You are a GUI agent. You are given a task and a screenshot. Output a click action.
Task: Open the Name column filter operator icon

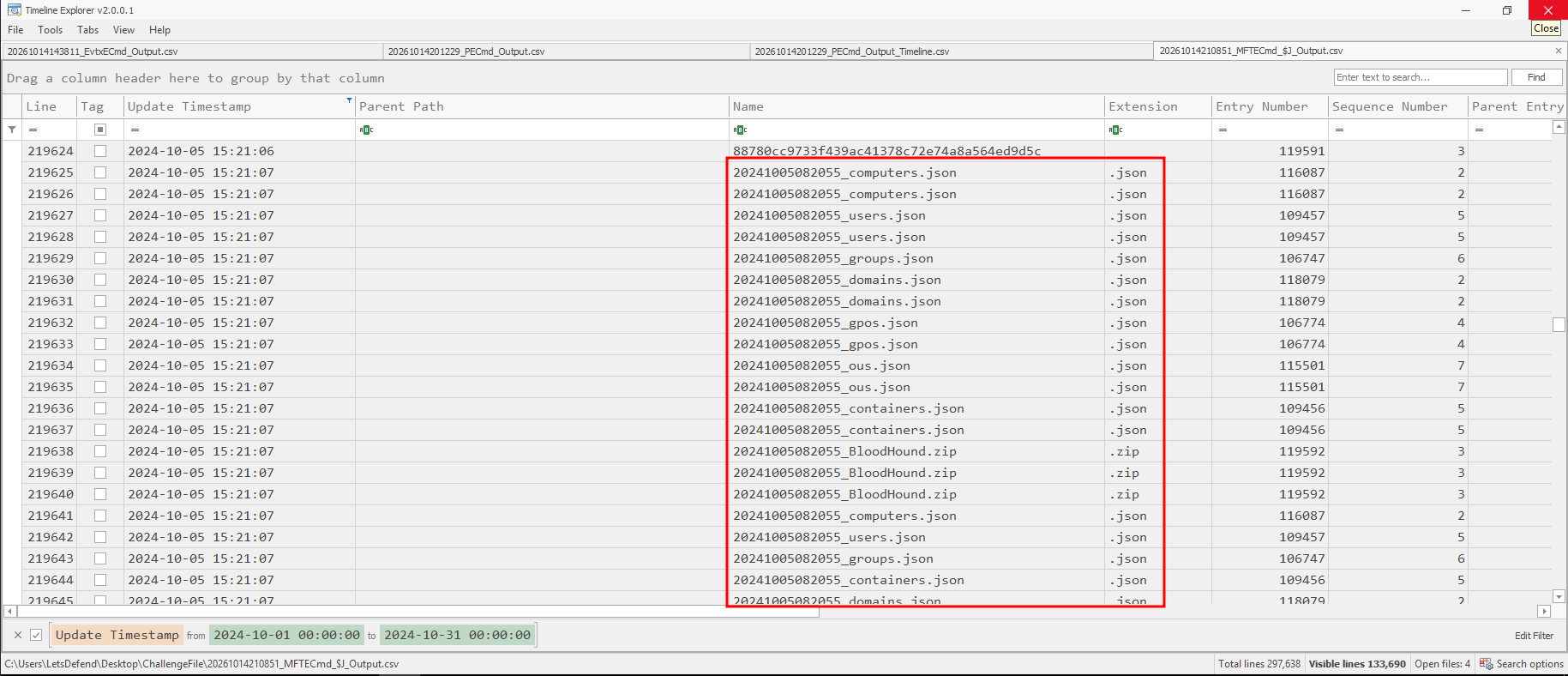pos(740,130)
